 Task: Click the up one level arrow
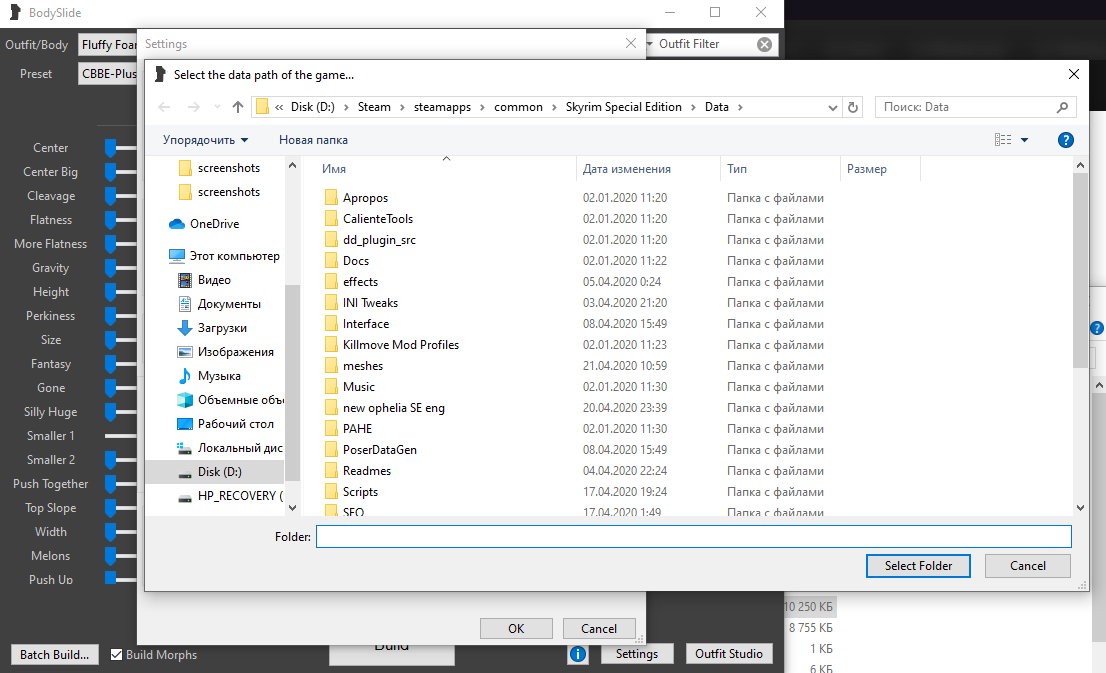coord(238,107)
